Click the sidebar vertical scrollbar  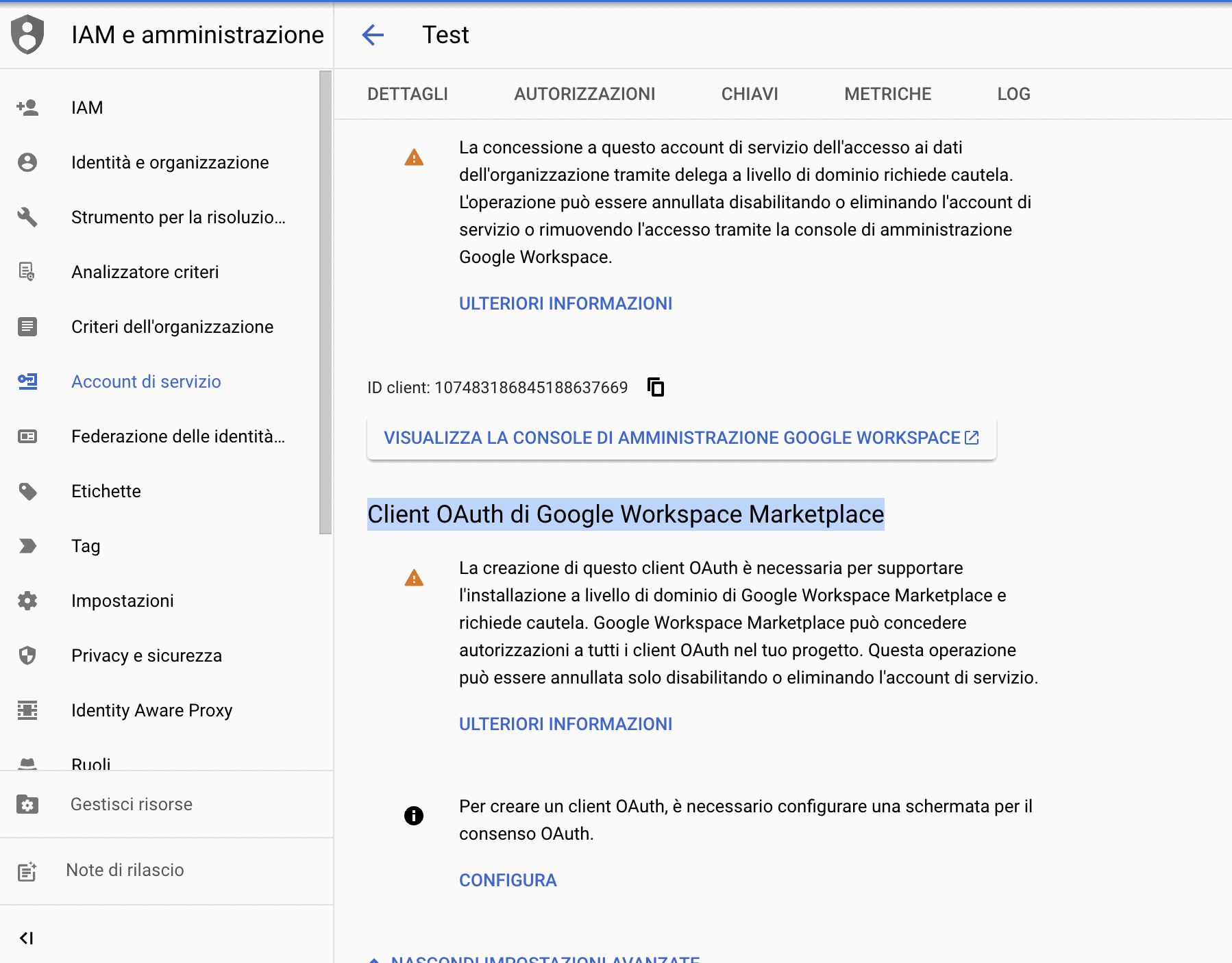[x=325, y=301]
